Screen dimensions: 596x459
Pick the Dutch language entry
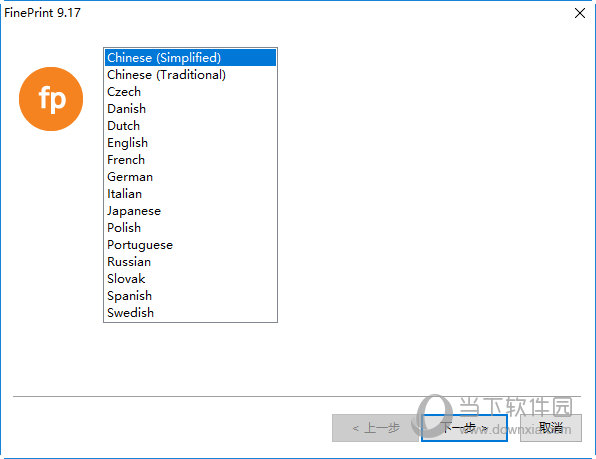(190, 126)
